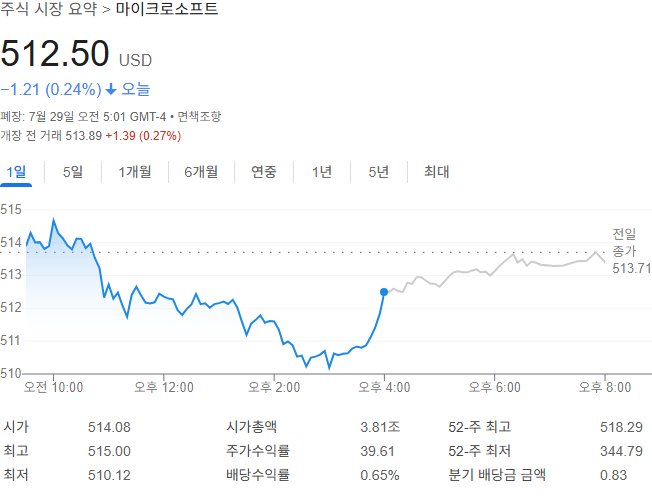The width and height of the screenshot is (652, 501).
Task: Click the 최저 value 510.12
Action: [x=109, y=475]
